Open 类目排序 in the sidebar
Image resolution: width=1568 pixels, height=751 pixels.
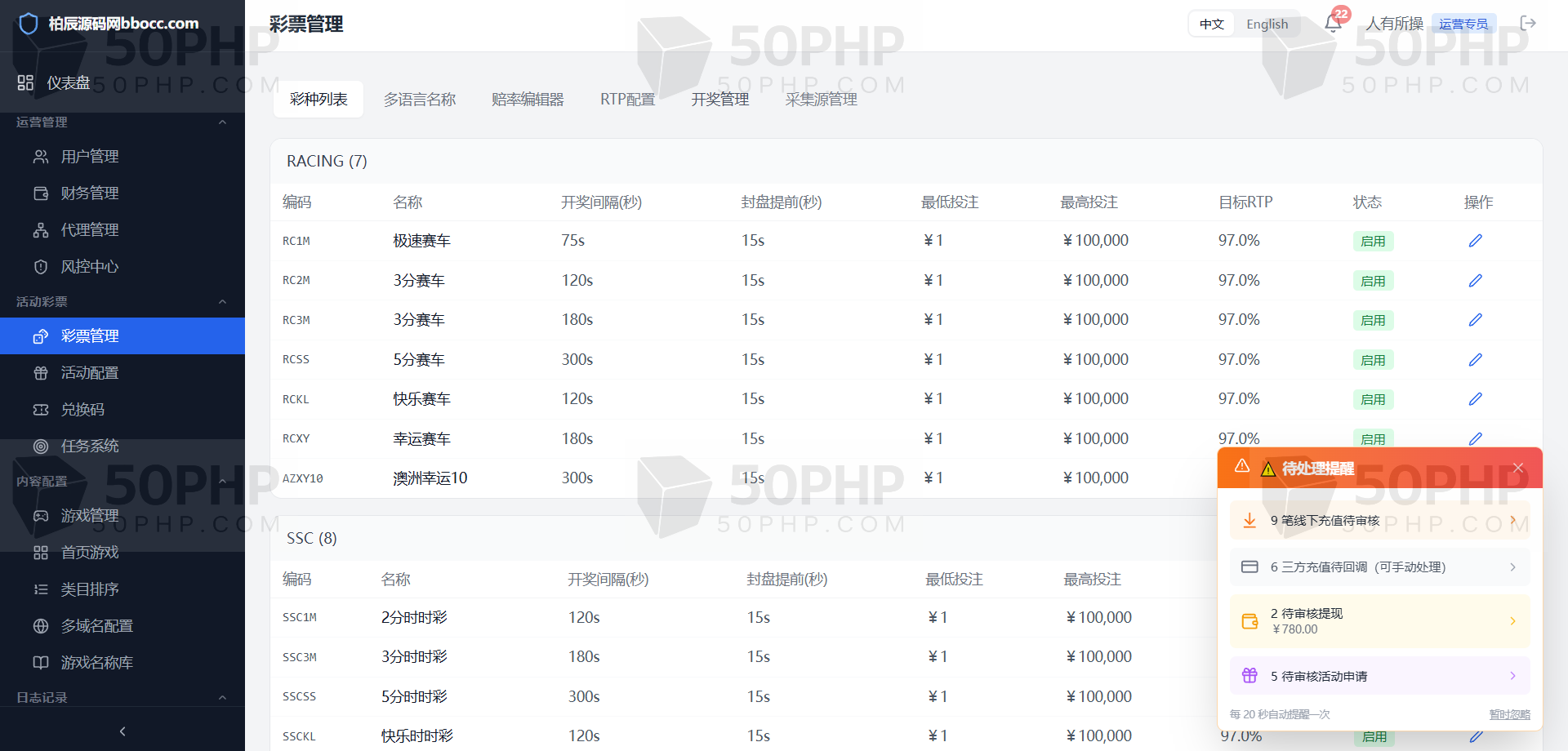pyautogui.click(x=122, y=589)
